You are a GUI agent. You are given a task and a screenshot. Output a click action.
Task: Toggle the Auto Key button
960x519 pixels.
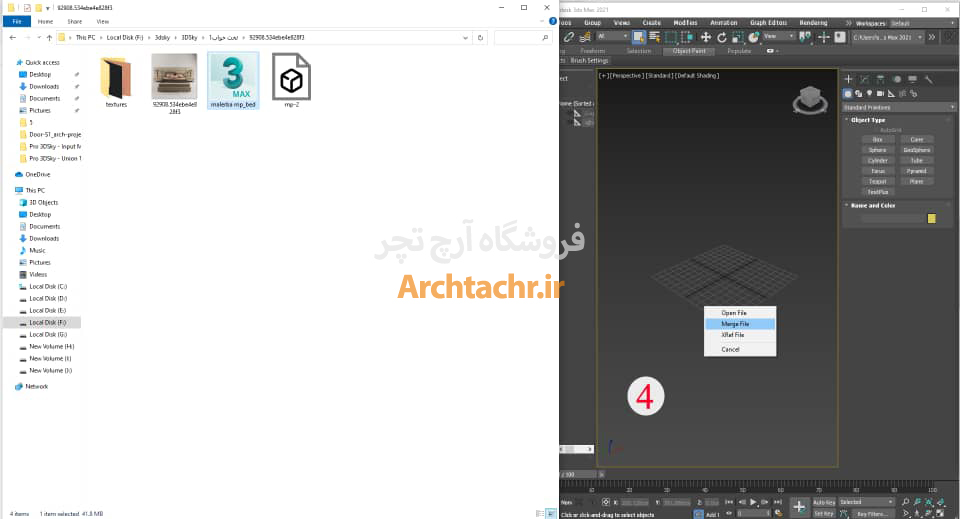pos(823,502)
